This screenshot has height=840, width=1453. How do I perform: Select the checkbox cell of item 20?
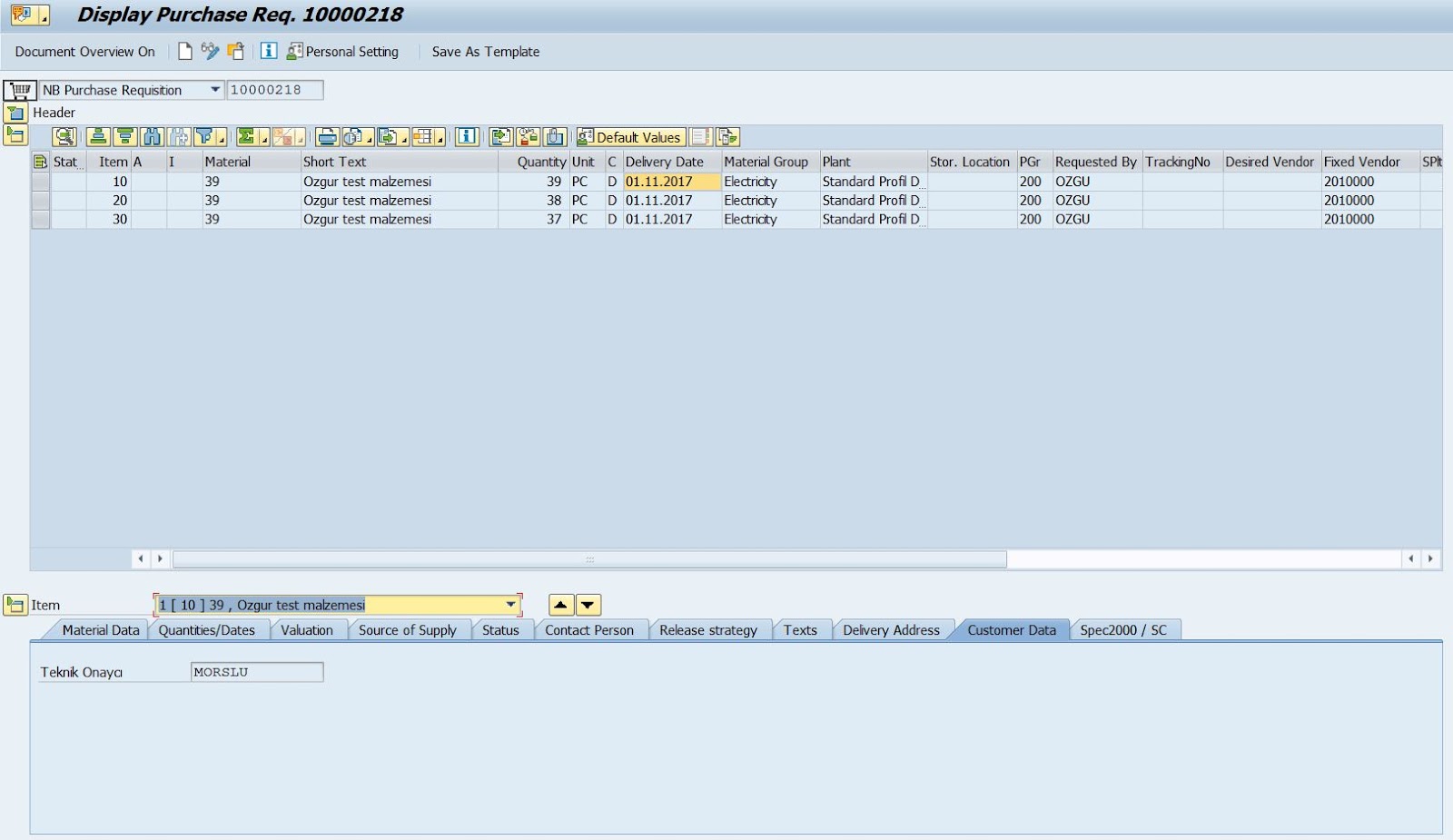(40, 200)
